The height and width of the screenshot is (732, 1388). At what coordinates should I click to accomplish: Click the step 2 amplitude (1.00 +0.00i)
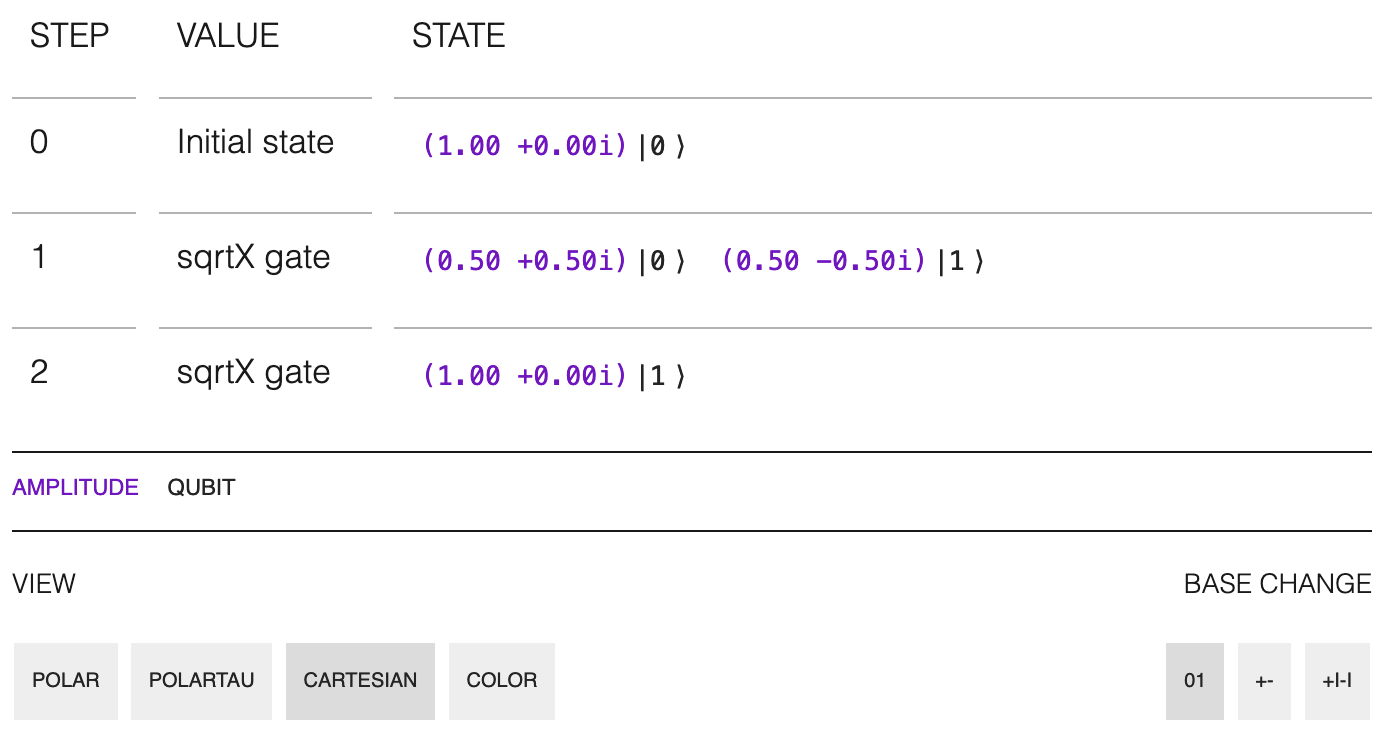(x=525, y=376)
